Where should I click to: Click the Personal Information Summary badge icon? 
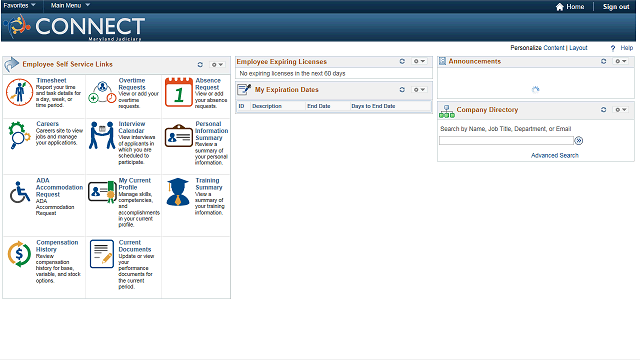coord(179,136)
